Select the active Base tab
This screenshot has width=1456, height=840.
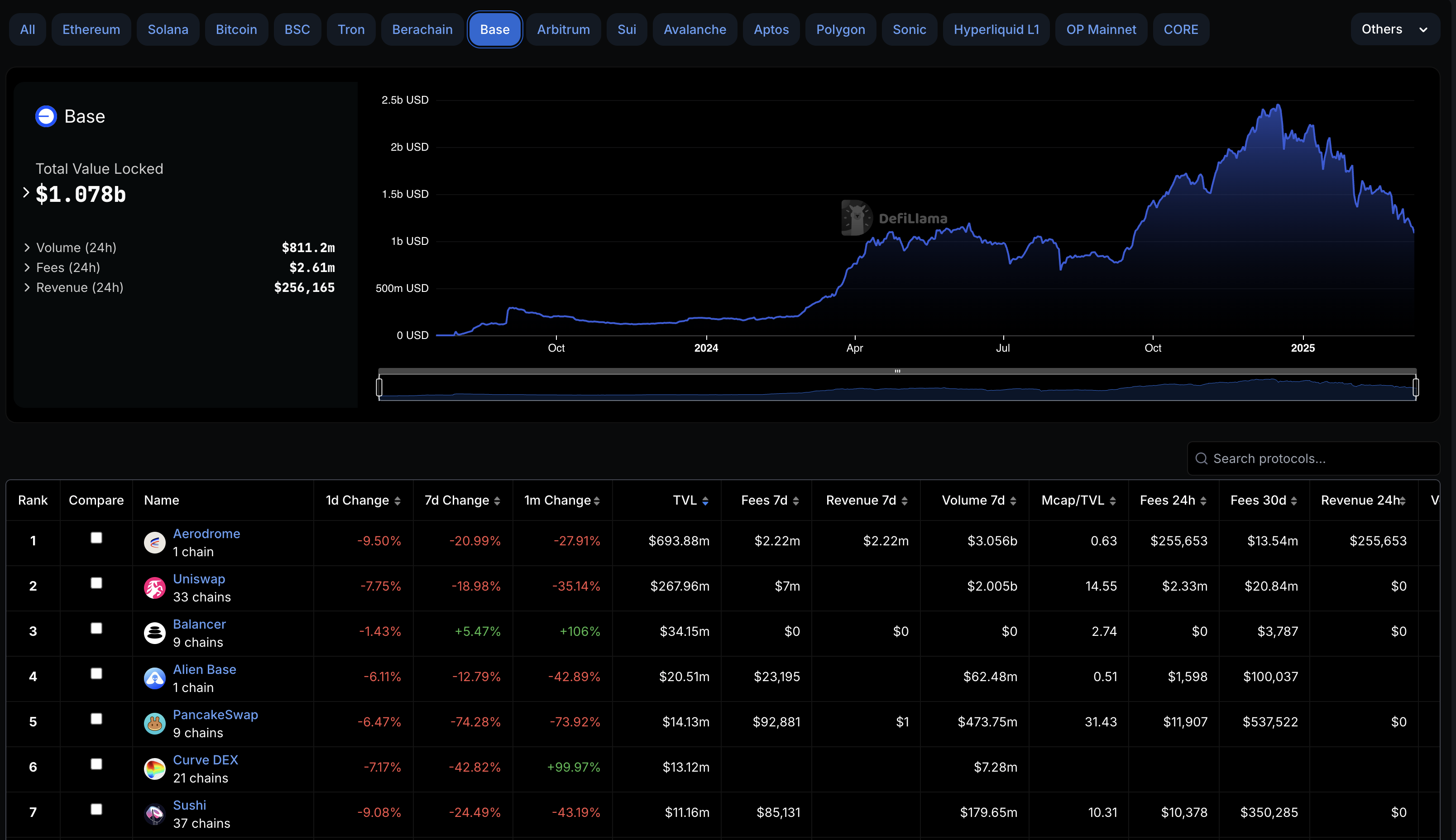coord(494,29)
